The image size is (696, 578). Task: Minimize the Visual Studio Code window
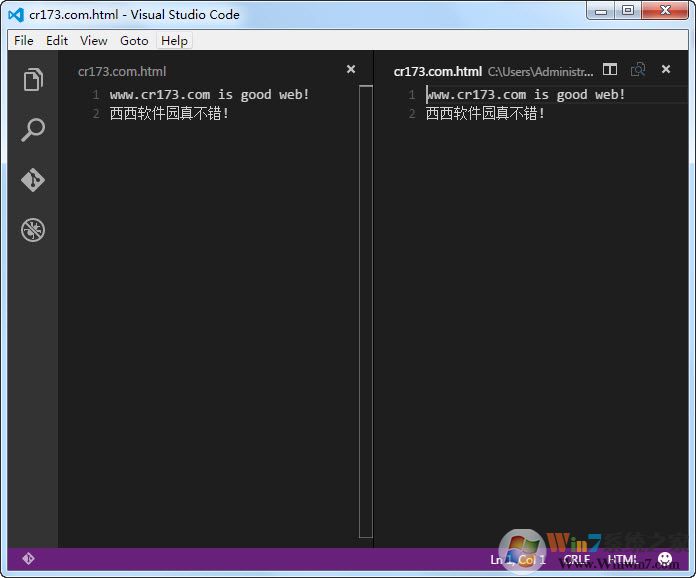[x=601, y=11]
